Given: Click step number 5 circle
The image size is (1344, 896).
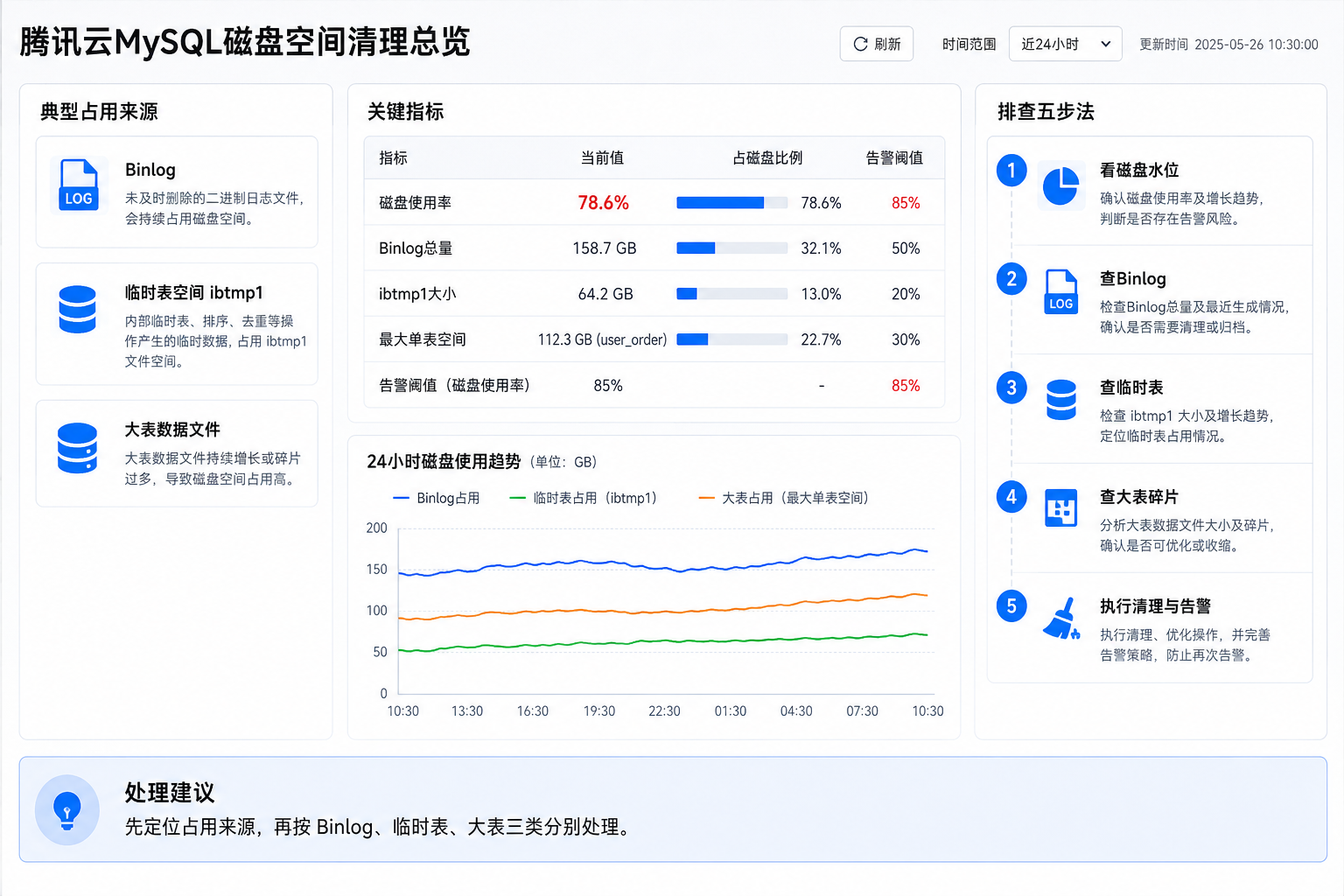Looking at the screenshot, I should (x=1011, y=605).
